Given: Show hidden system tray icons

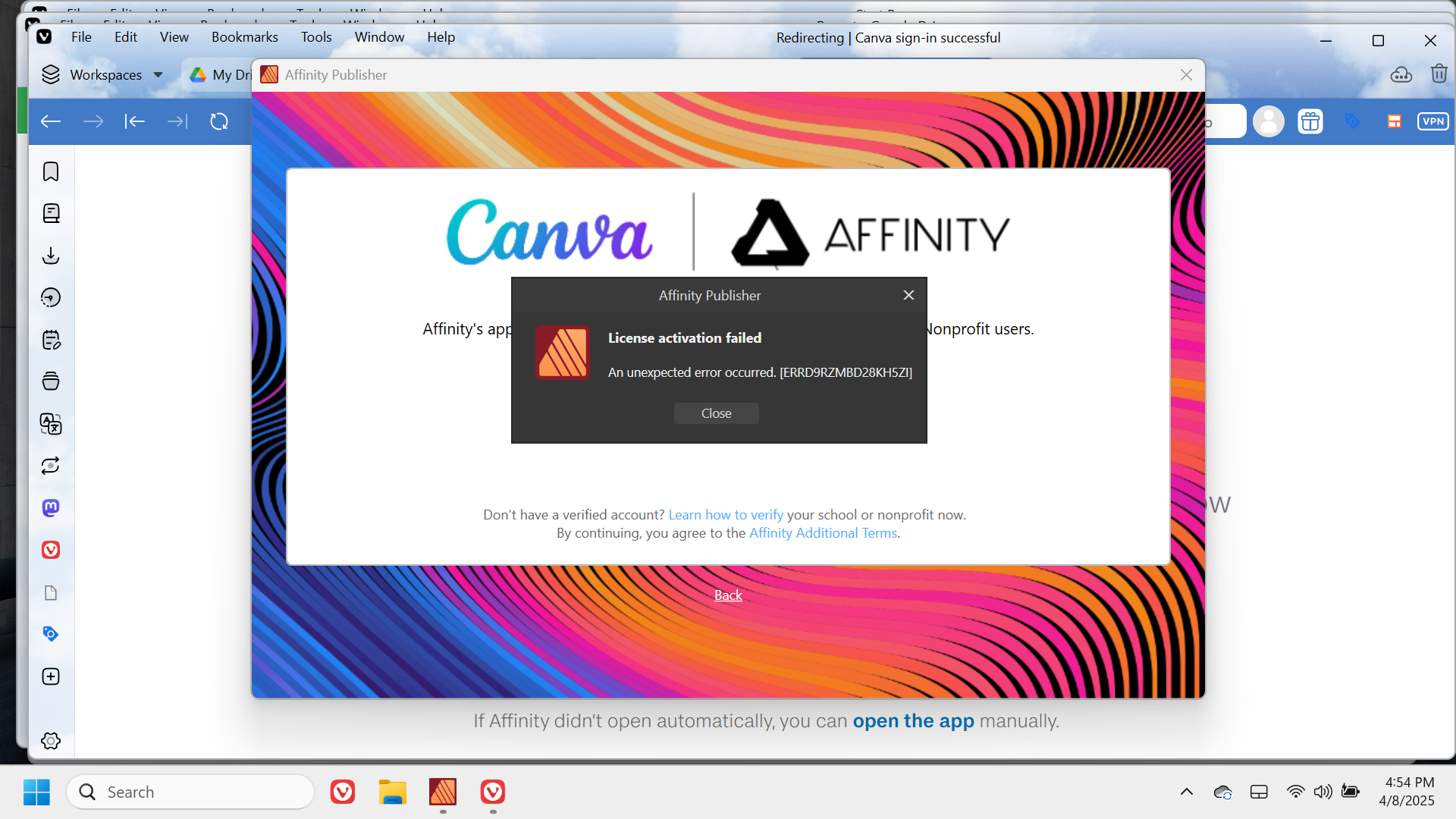Looking at the screenshot, I should pyautogui.click(x=1187, y=792).
